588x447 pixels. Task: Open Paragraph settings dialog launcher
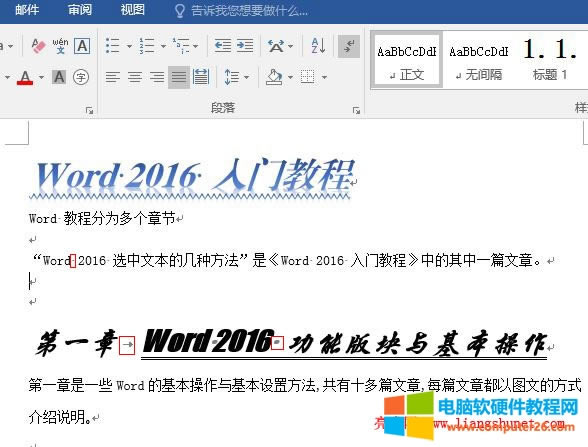356,110
